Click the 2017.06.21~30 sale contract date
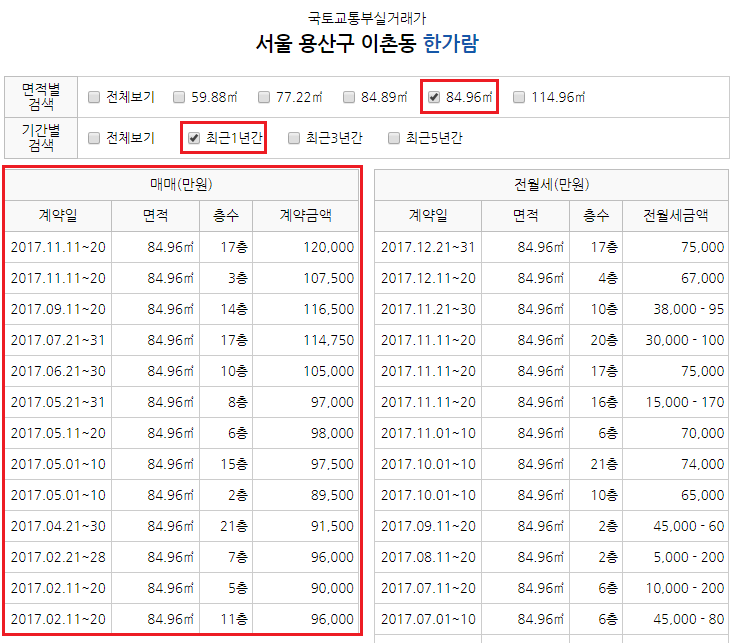 (x=58, y=371)
